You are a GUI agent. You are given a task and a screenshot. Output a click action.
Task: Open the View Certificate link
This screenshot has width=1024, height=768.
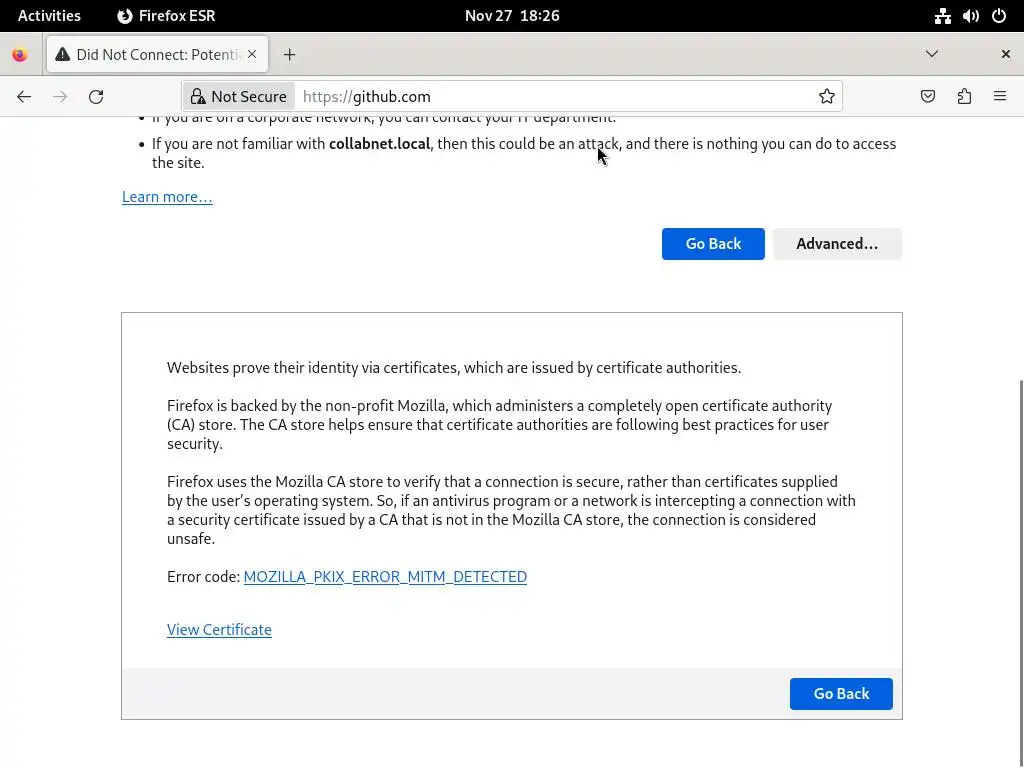tap(219, 630)
